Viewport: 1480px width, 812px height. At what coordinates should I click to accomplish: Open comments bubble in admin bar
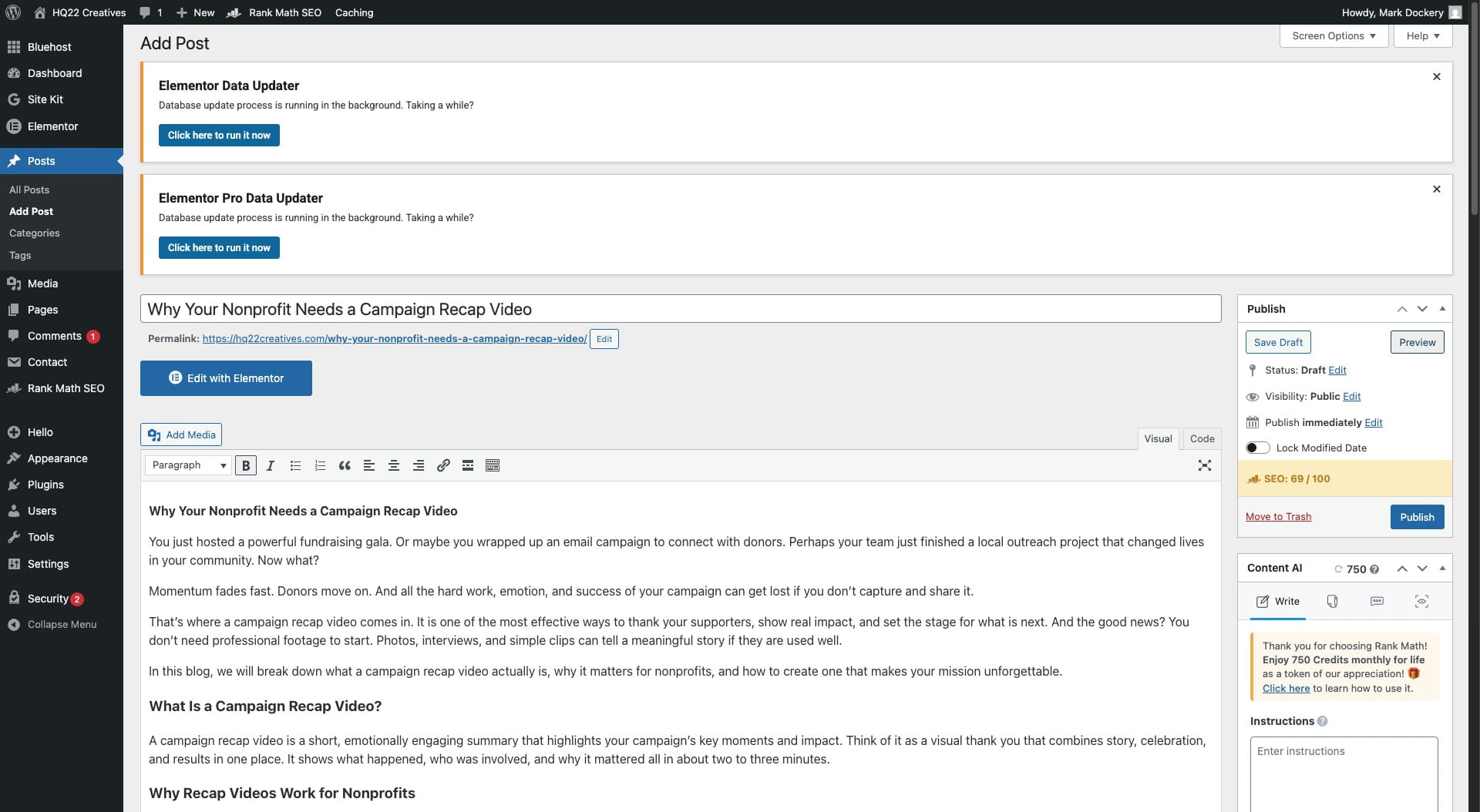coord(151,12)
